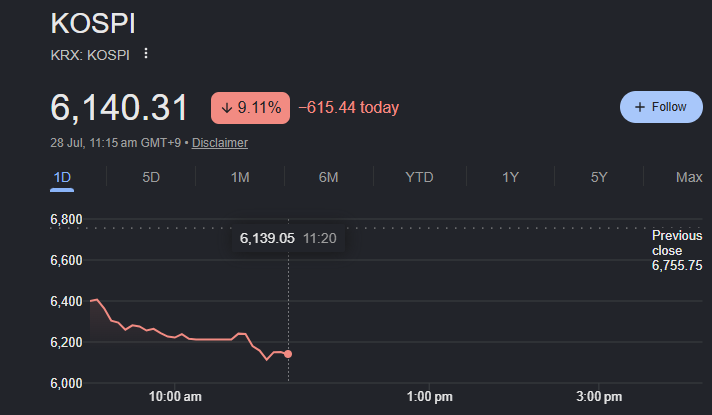Image resolution: width=712 pixels, height=415 pixels.
Task: Click the red 9.11% down badge
Action: coord(250,108)
